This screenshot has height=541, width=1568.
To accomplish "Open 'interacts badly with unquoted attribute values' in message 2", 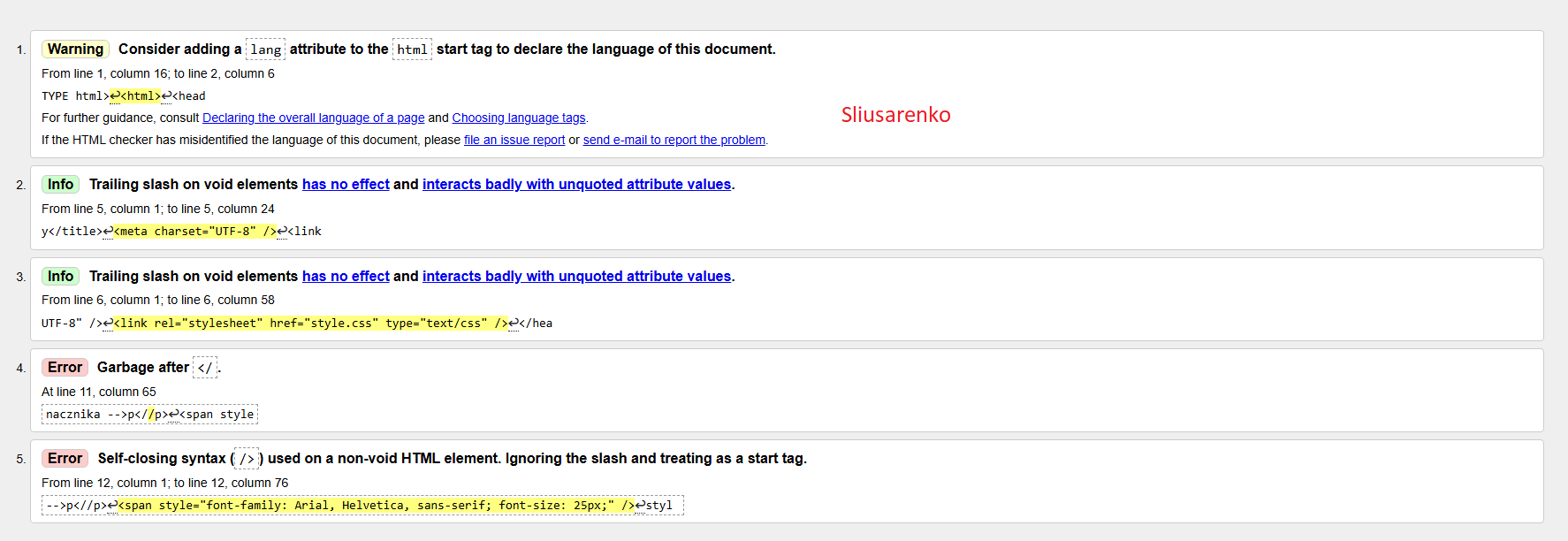I will (x=576, y=185).
